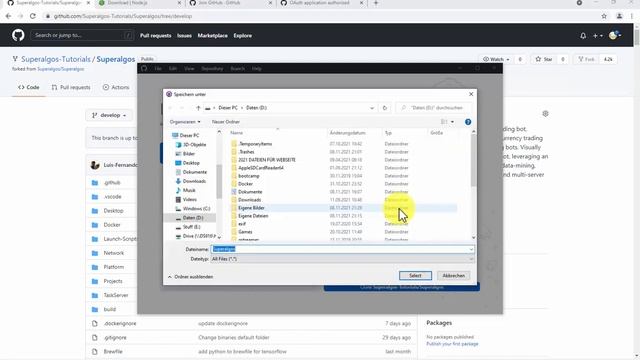Open the Watch dropdown on GitHub
Screen dimensions: 640x360
[x=496, y=60]
